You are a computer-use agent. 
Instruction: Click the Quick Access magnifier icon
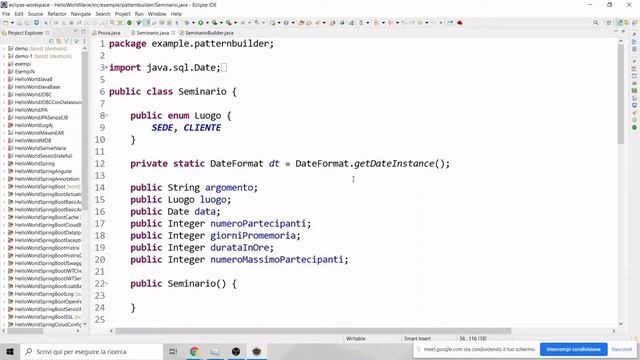pos(596,23)
